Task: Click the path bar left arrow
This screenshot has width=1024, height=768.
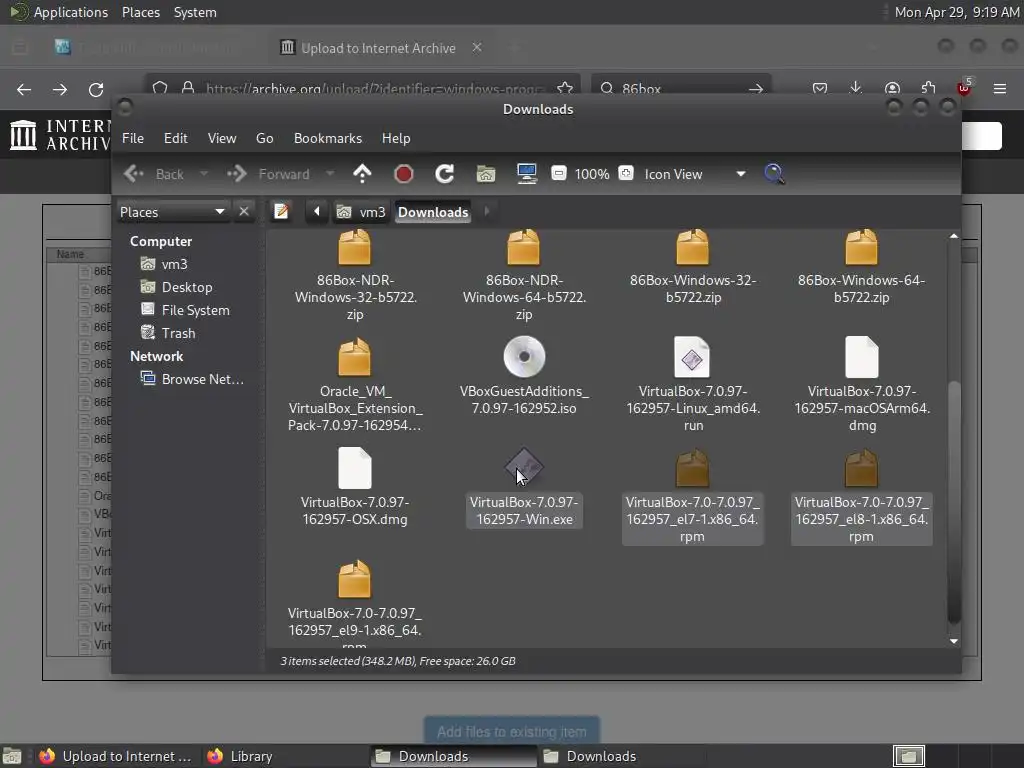Action: pos(317,212)
